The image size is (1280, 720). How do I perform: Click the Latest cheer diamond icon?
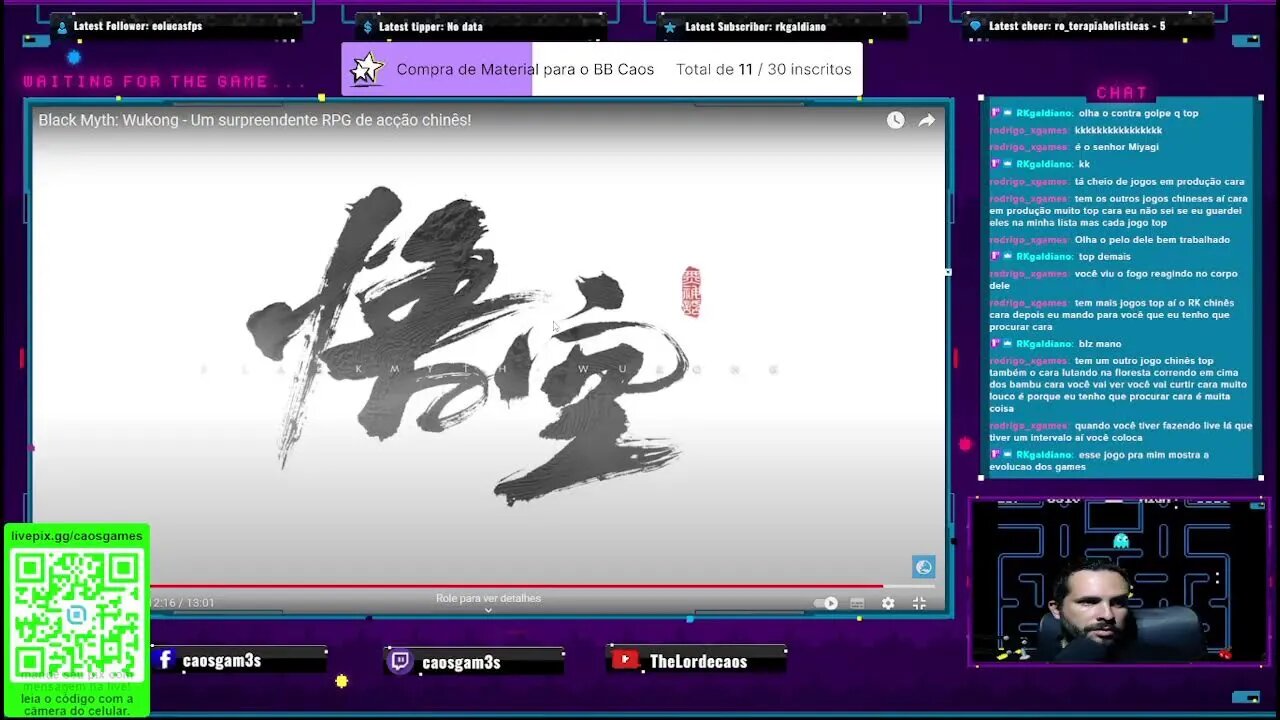(x=975, y=26)
